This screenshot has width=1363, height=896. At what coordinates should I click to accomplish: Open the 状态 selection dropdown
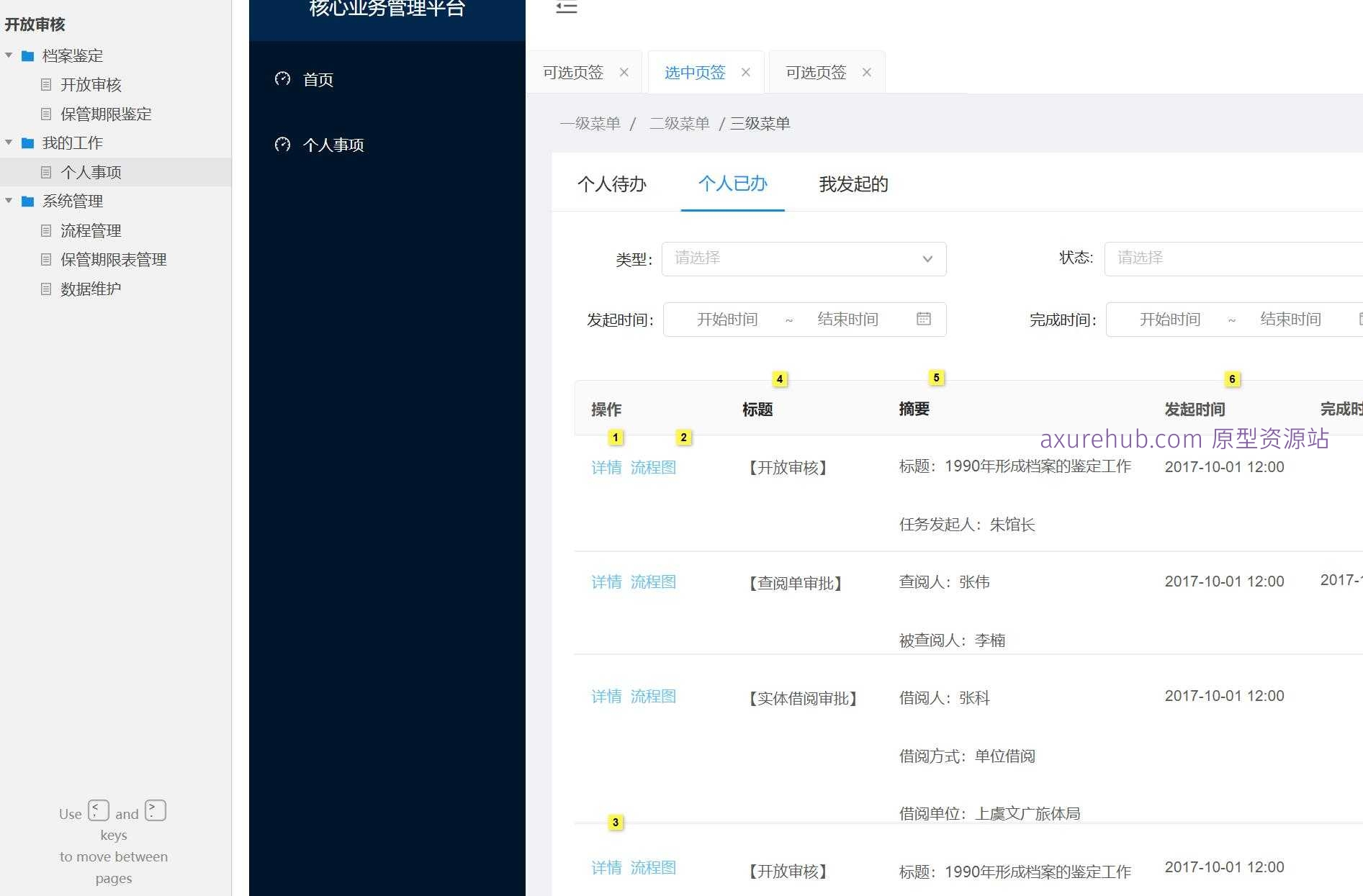[1232, 258]
